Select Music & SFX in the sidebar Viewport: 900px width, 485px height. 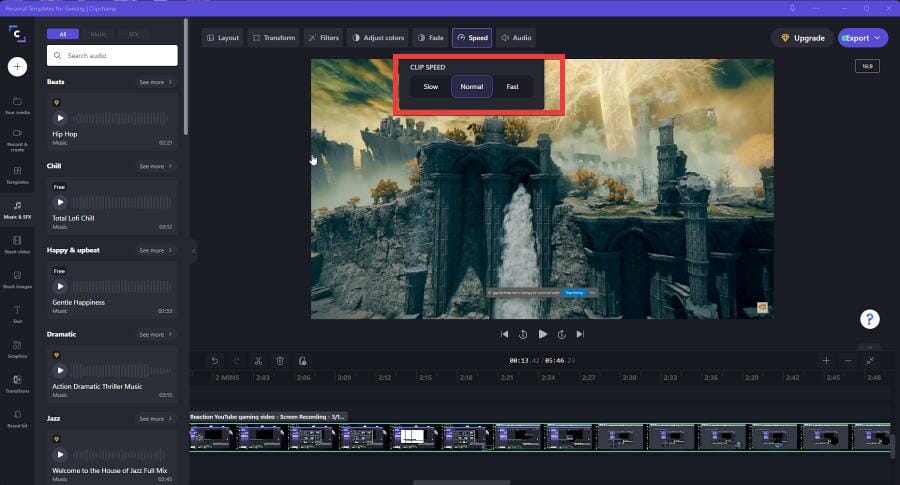17,210
